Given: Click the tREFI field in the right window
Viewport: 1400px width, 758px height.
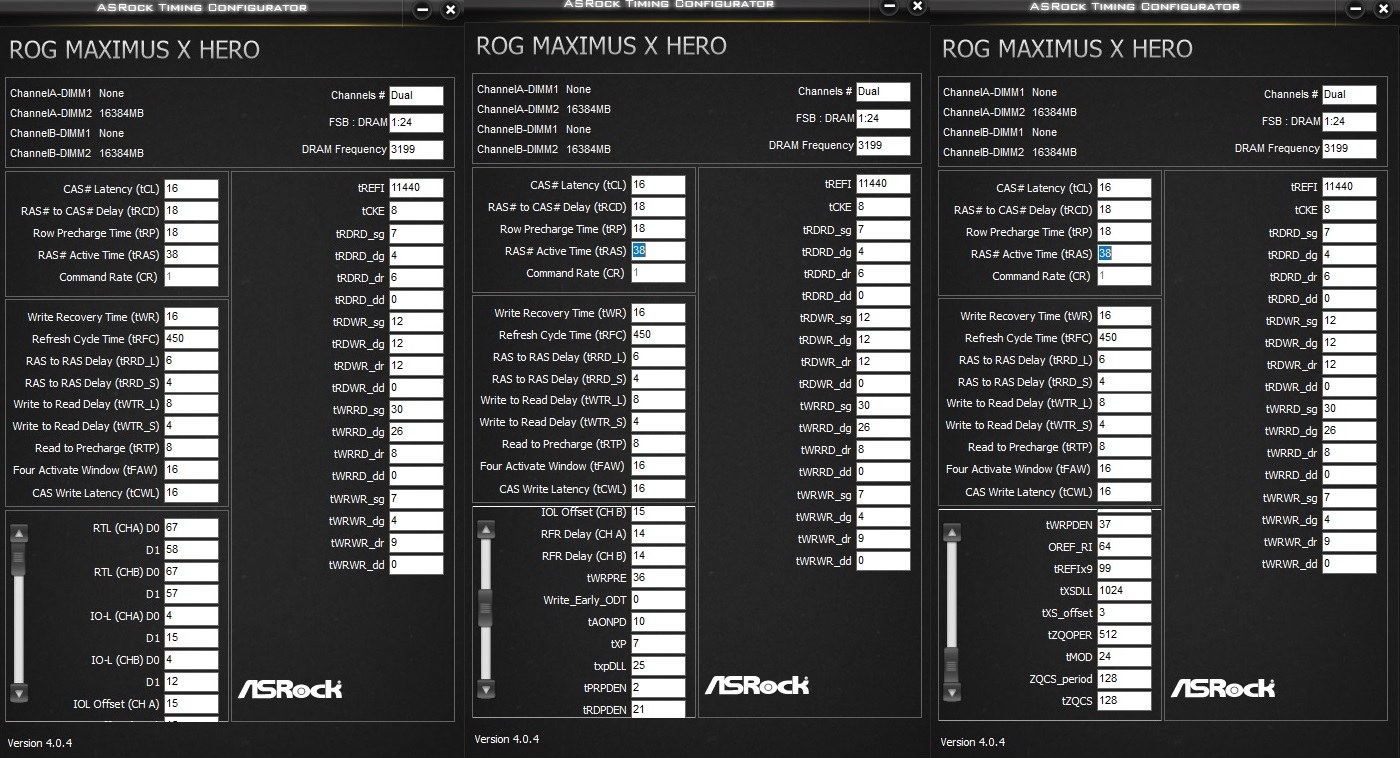Looking at the screenshot, I should pos(1349,187).
